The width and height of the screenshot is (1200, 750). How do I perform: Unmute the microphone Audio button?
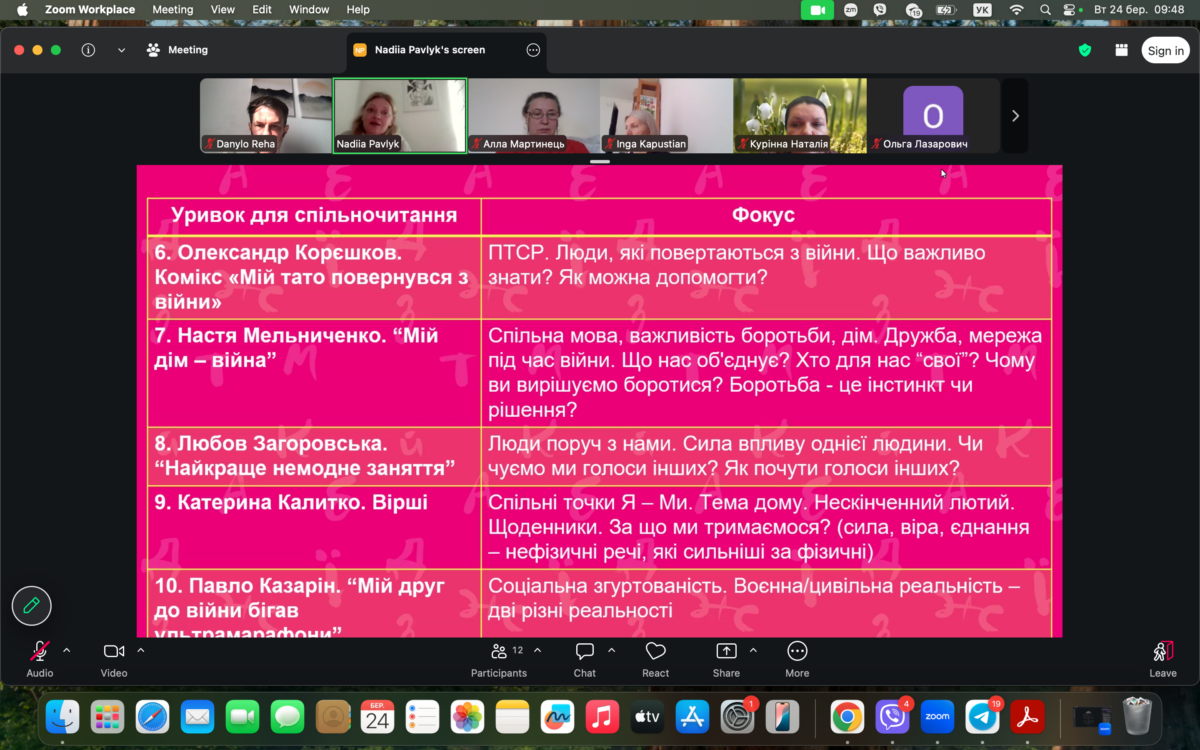point(40,657)
